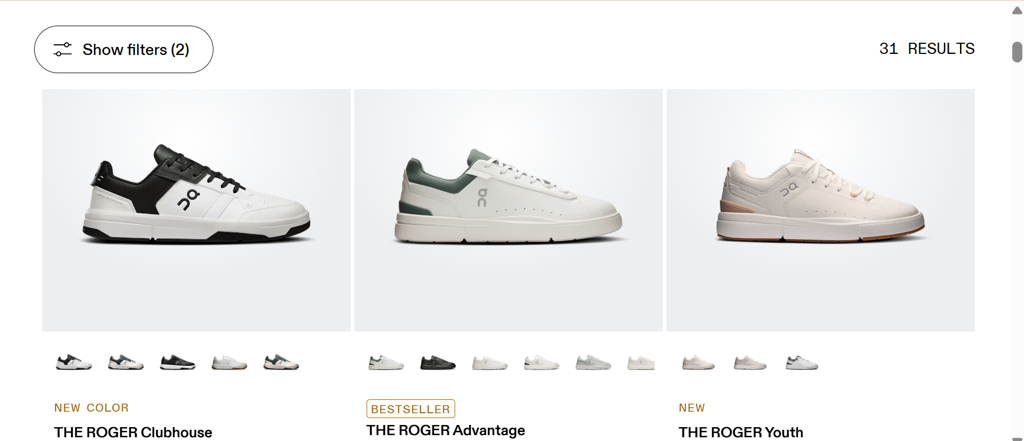Click the filter sliders icon
Screen dimensions: 1024x441
point(63,49)
